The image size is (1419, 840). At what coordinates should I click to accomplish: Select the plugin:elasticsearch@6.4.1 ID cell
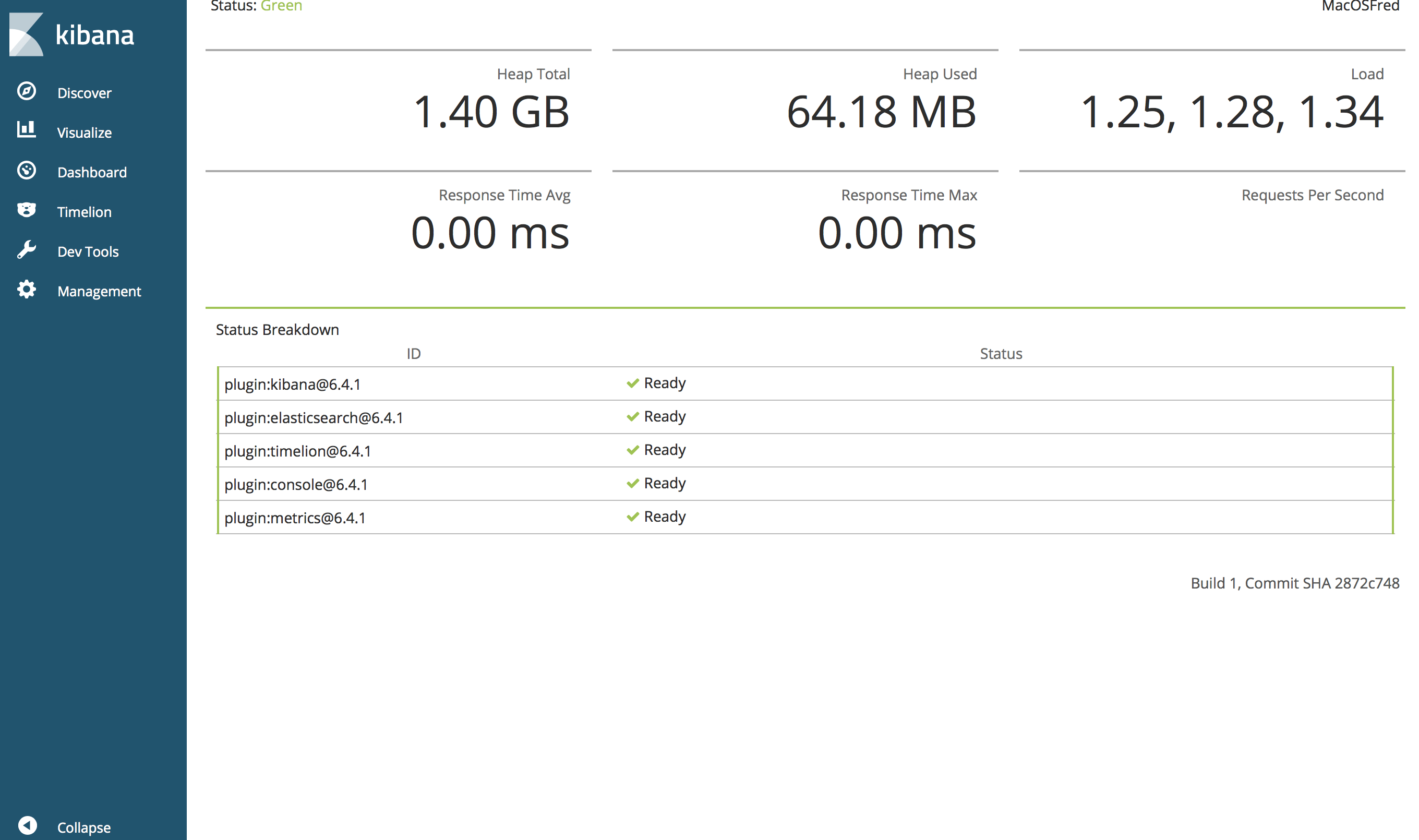click(314, 418)
